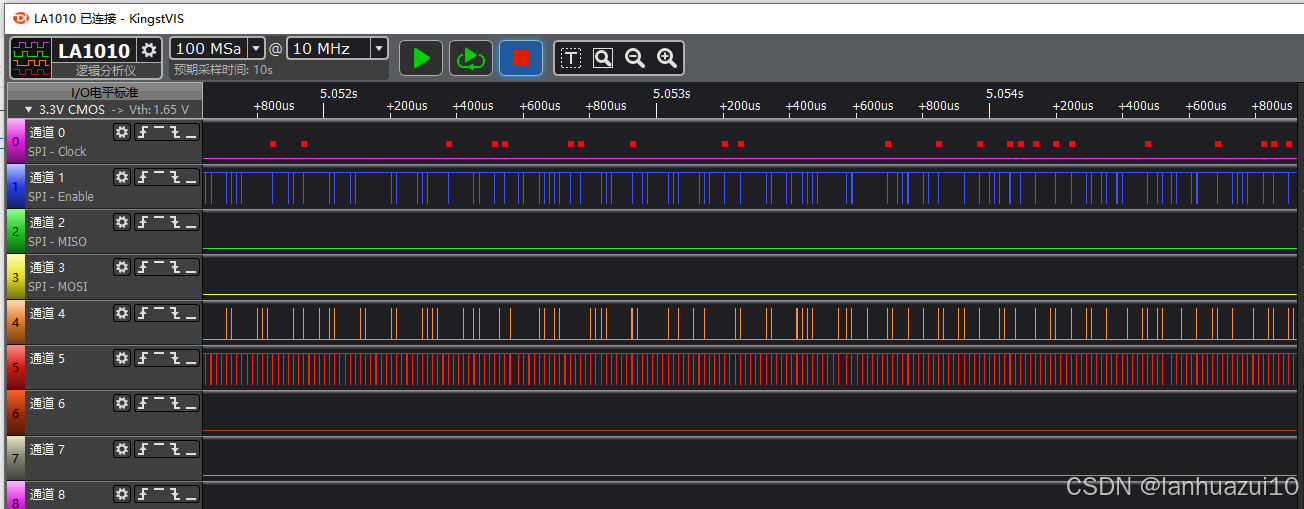Set falling edge trigger on 通道 2
Image resolution: width=1304 pixels, height=509 pixels.
[175, 222]
